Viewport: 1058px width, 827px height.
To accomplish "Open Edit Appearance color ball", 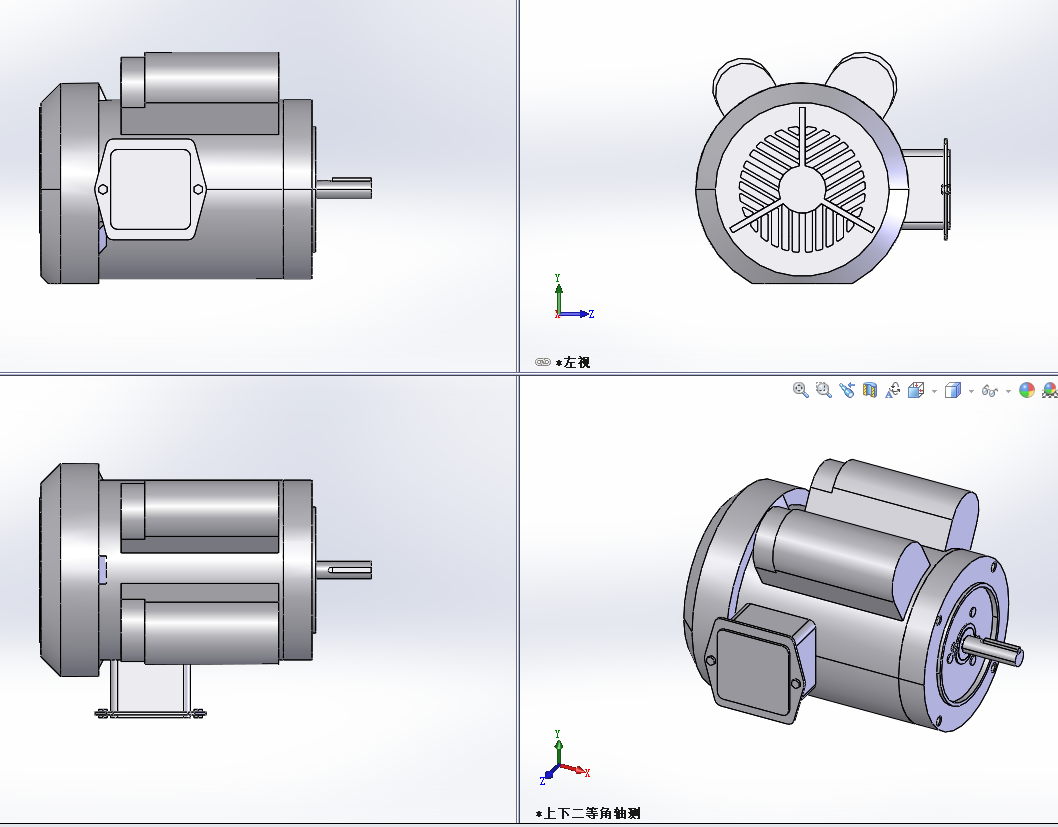I will pos(1026,390).
